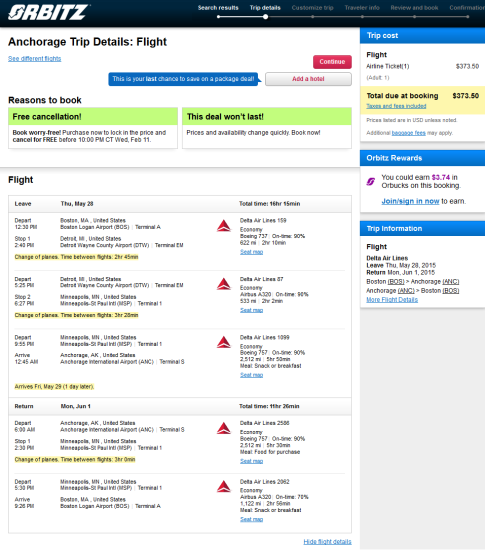Click Delta logo for flight 2062
The image size is (485, 550).
point(224,487)
